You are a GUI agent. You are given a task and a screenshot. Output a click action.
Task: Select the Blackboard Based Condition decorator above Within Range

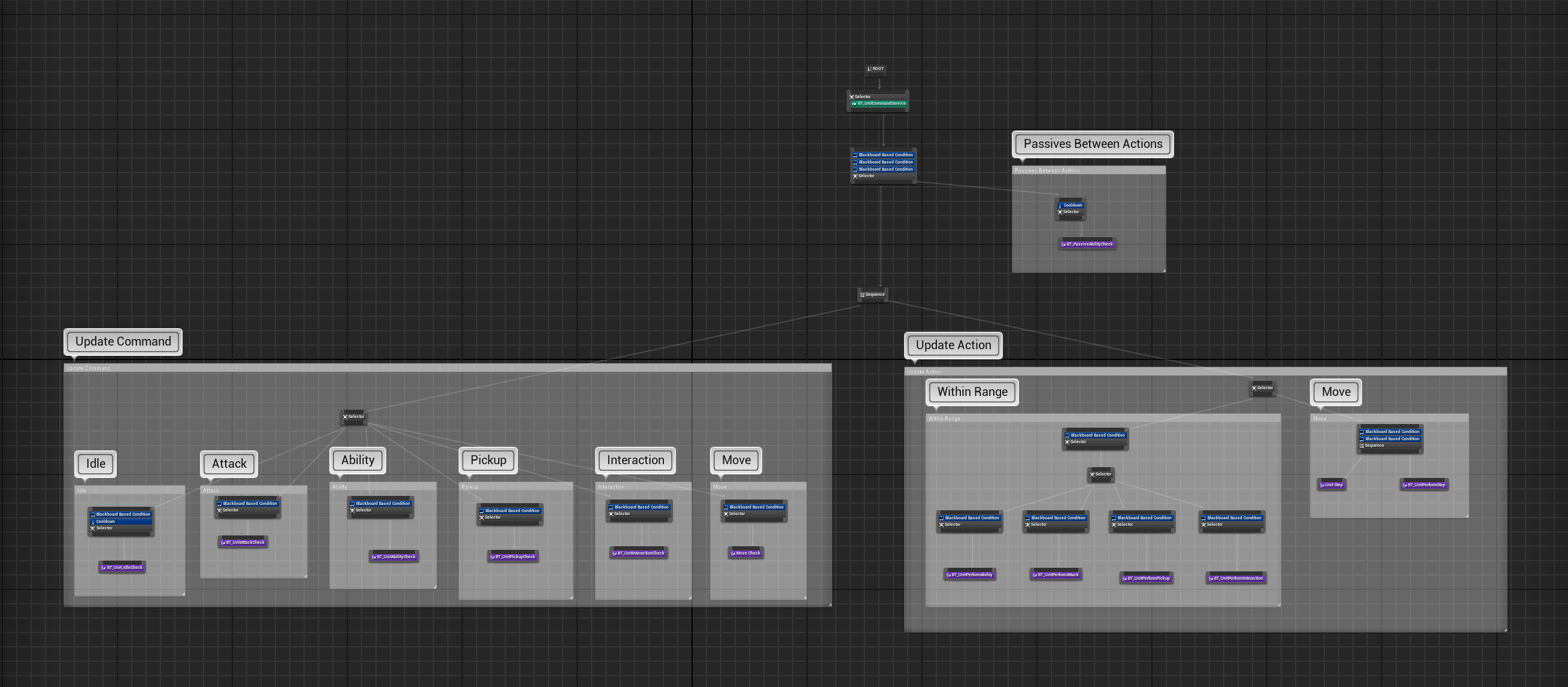coord(1095,435)
